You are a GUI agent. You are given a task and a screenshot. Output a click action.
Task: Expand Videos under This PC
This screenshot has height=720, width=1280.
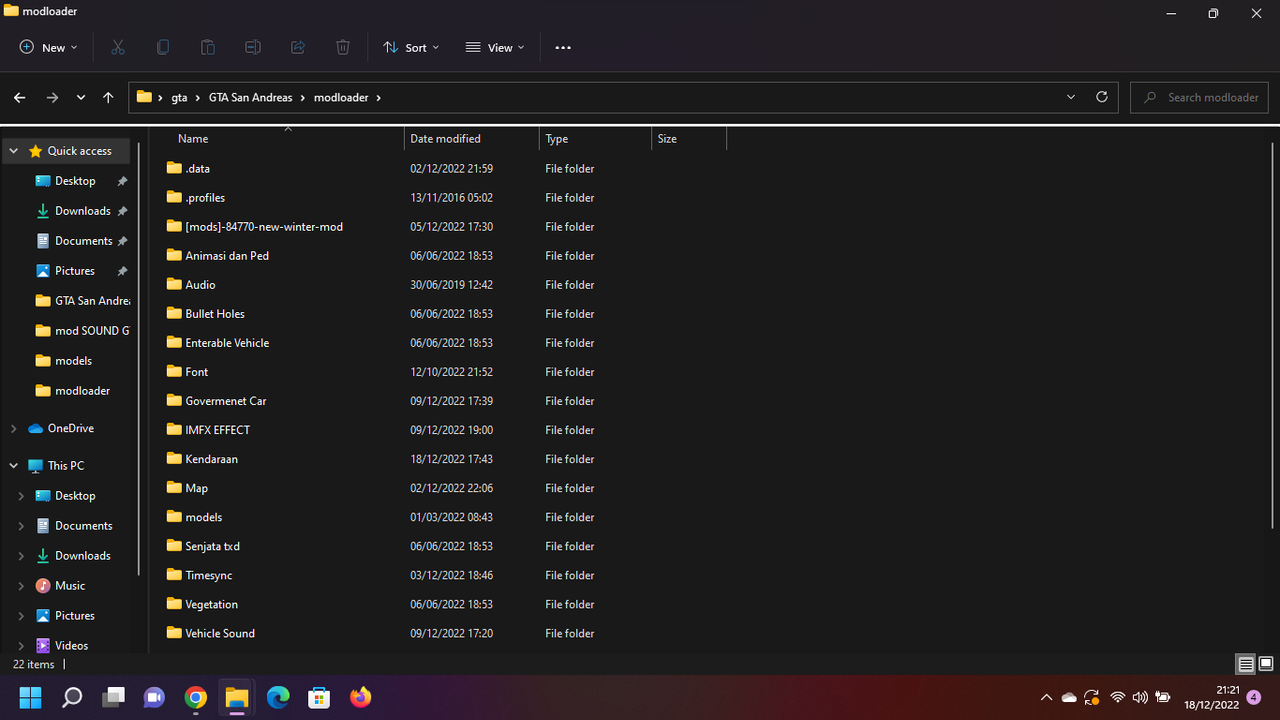[21, 646]
